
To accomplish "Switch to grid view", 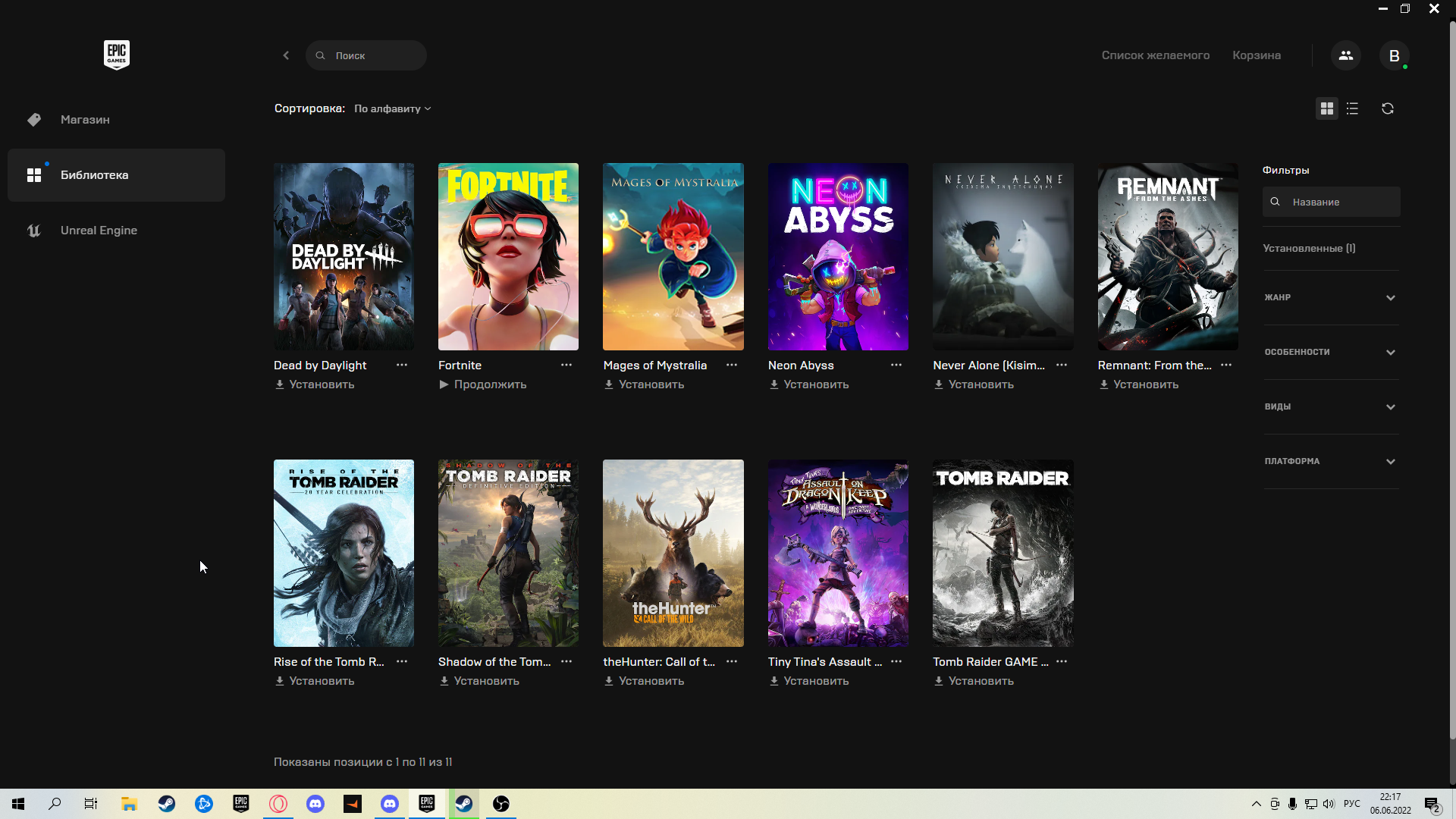I will coord(1326,108).
